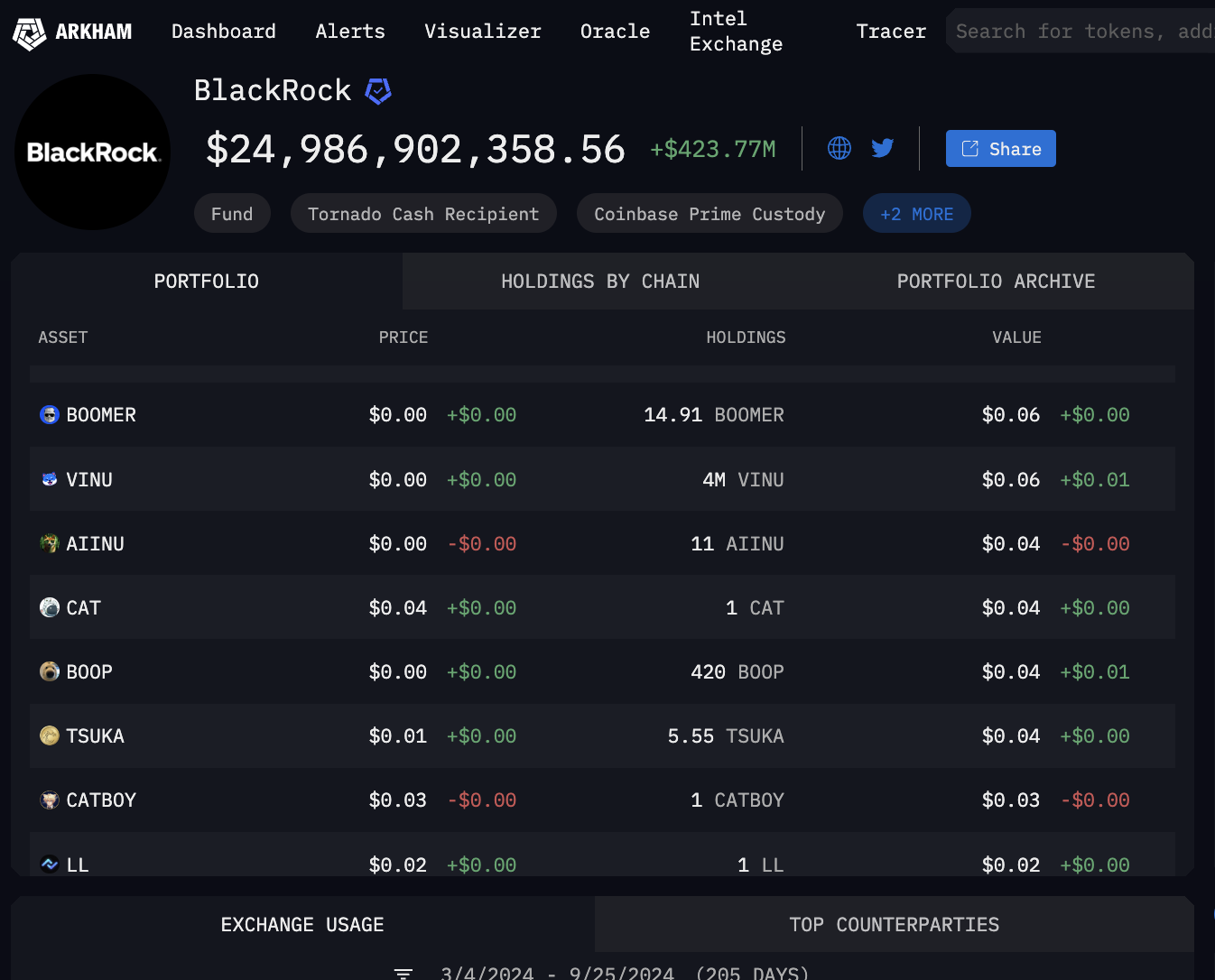Switch to TOP COUNTERPARTIES tab

pos(895,925)
